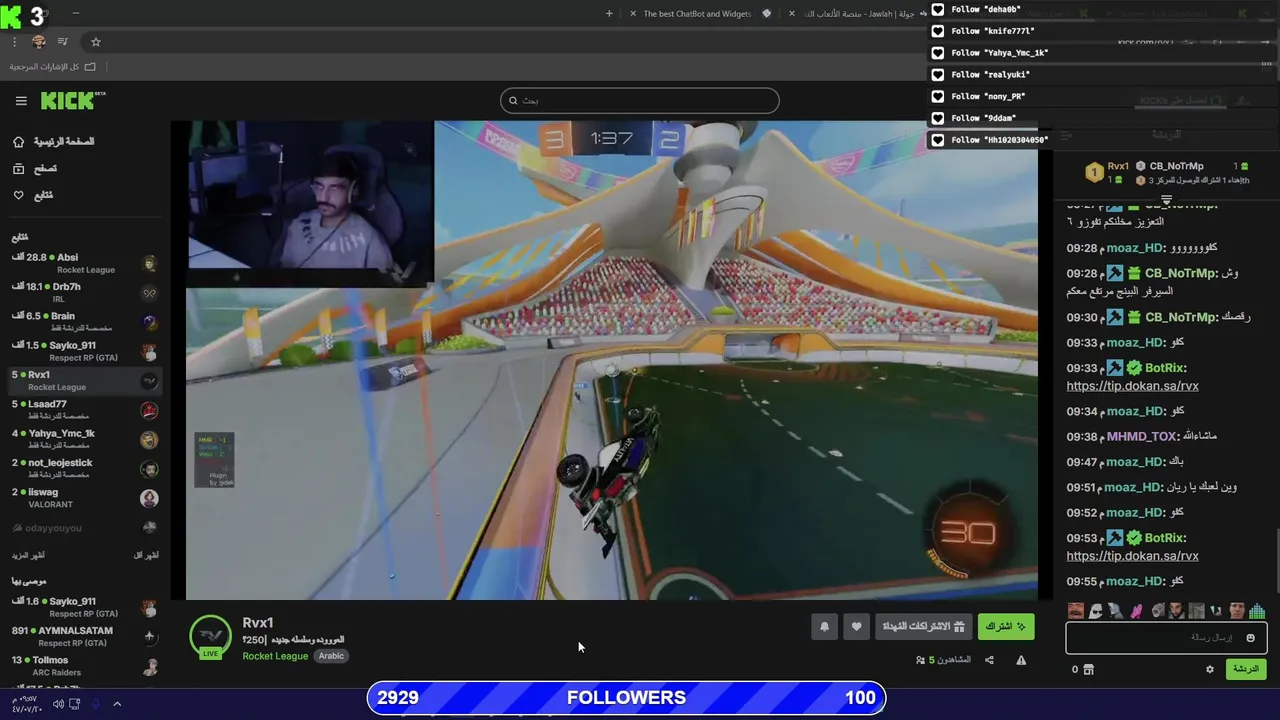The image size is (1280, 720).
Task: Click the green bars emote in chat
Action: coord(1257,611)
